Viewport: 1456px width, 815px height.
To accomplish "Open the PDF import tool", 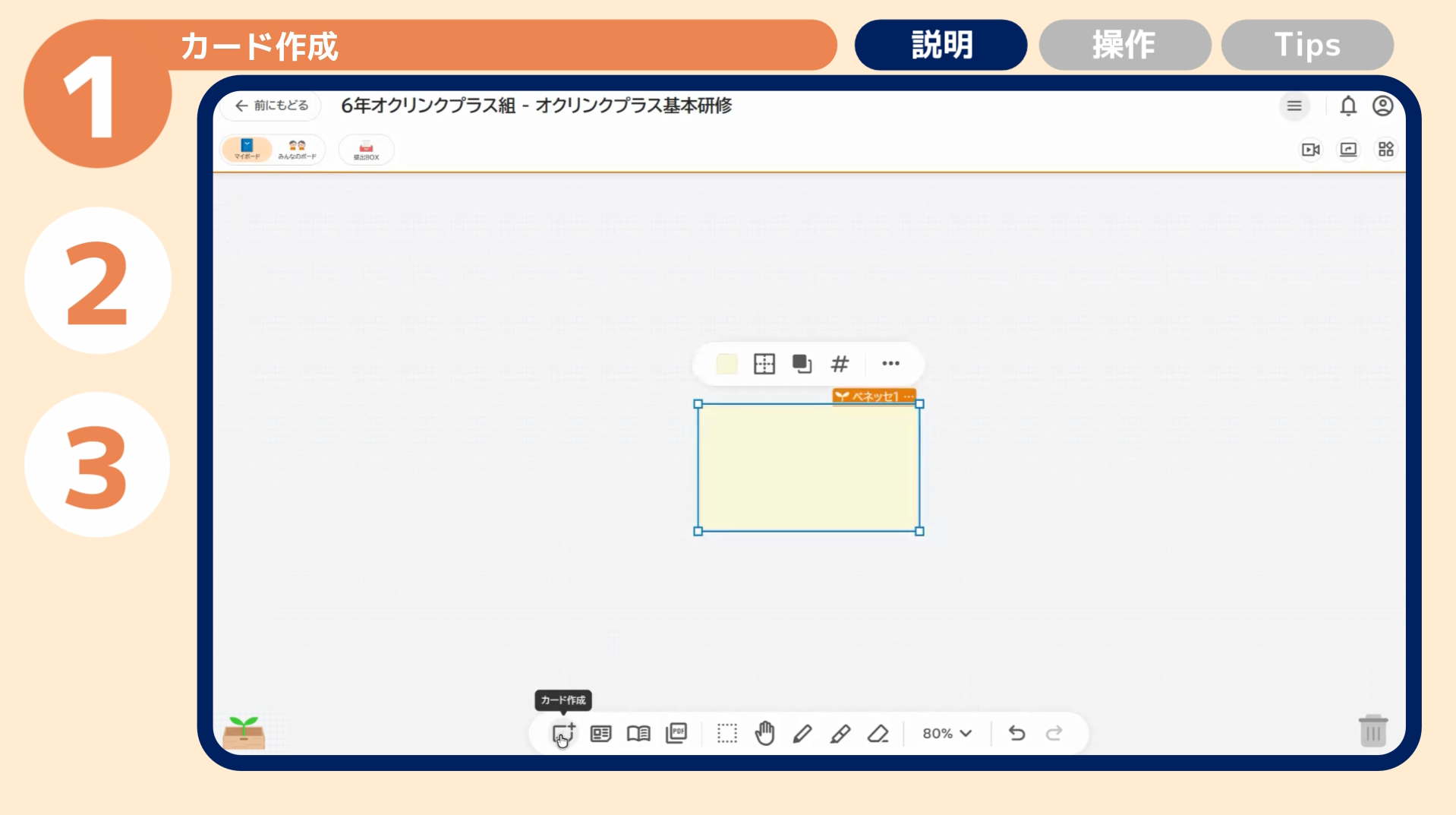I will click(676, 734).
